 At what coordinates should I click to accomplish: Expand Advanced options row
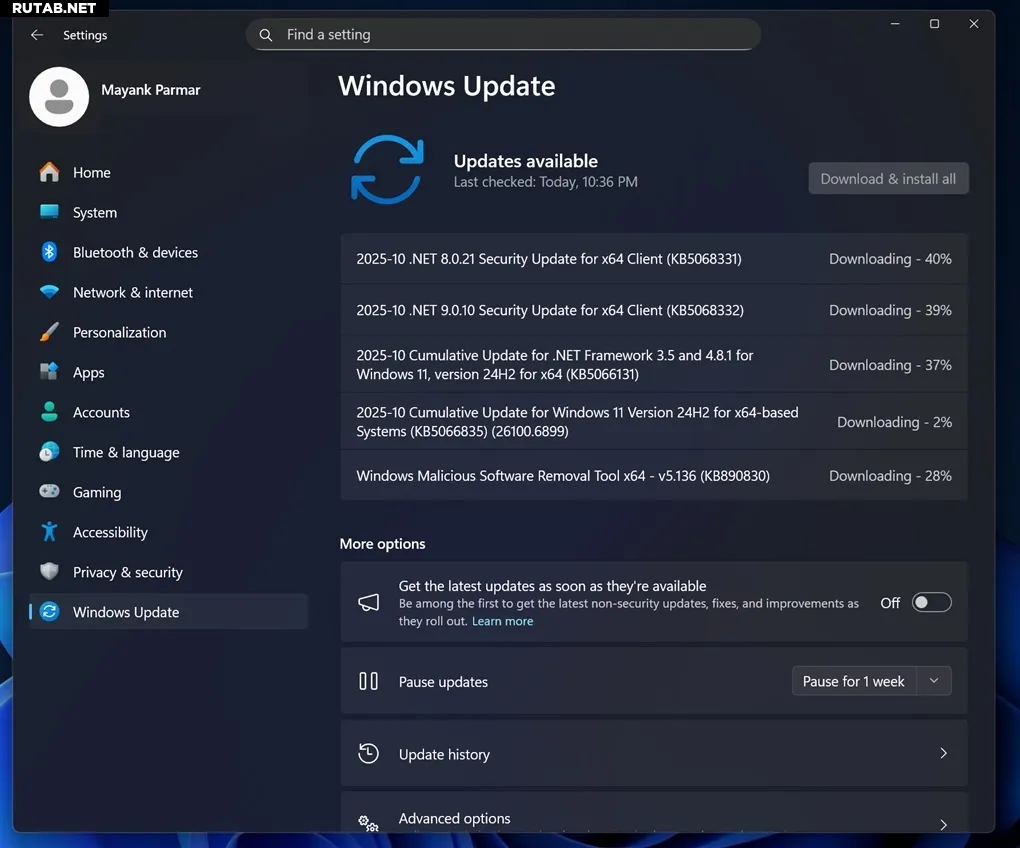(x=942, y=824)
